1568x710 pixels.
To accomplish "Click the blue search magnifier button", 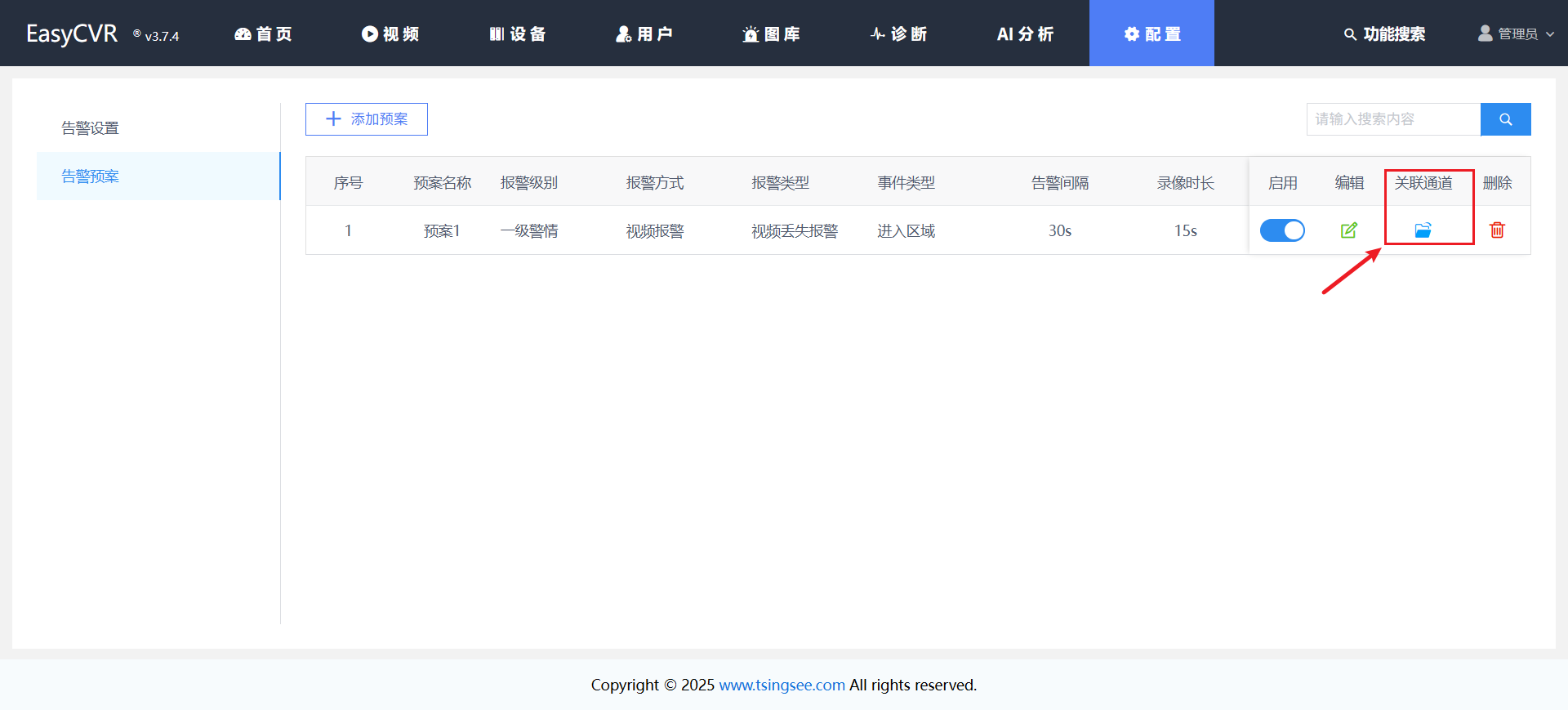I will [x=1505, y=119].
